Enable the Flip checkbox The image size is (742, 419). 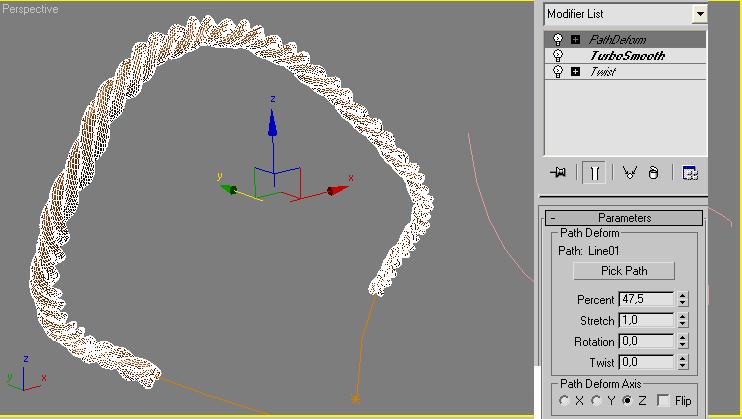pyautogui.click(x=663, y=401)
